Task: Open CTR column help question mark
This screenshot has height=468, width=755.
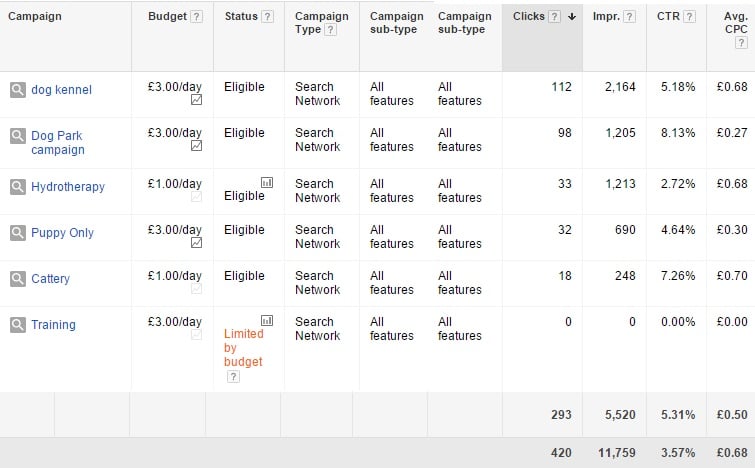Action: 690,17
